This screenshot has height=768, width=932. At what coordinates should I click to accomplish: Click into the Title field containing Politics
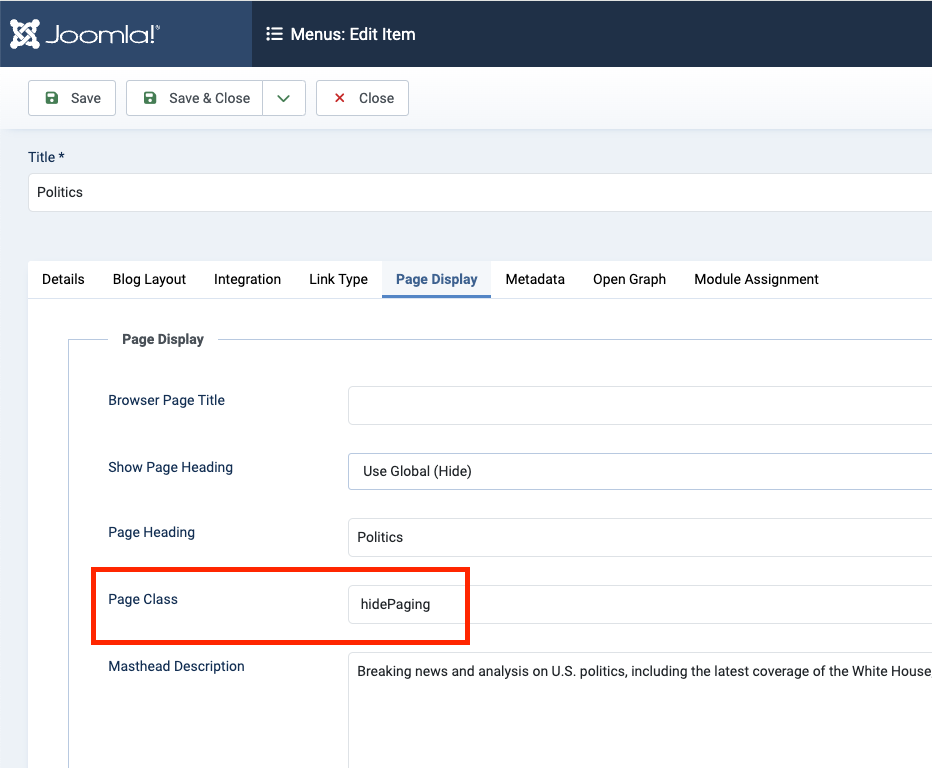(480, 192)
